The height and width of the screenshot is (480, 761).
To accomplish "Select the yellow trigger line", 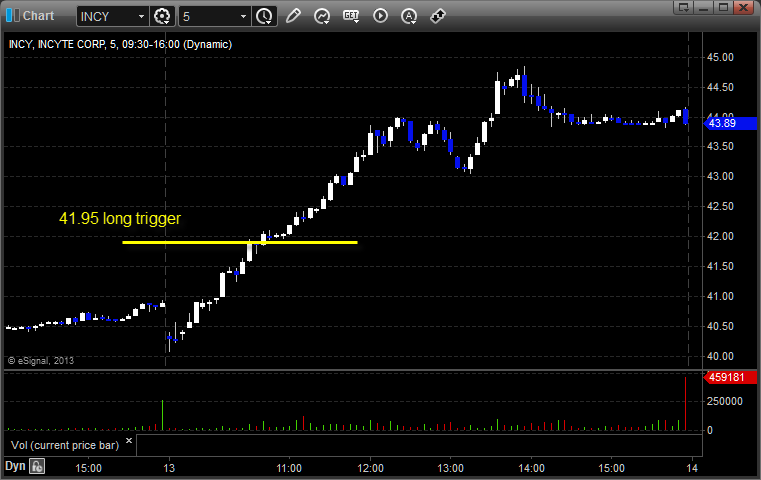I will point(240,242).
